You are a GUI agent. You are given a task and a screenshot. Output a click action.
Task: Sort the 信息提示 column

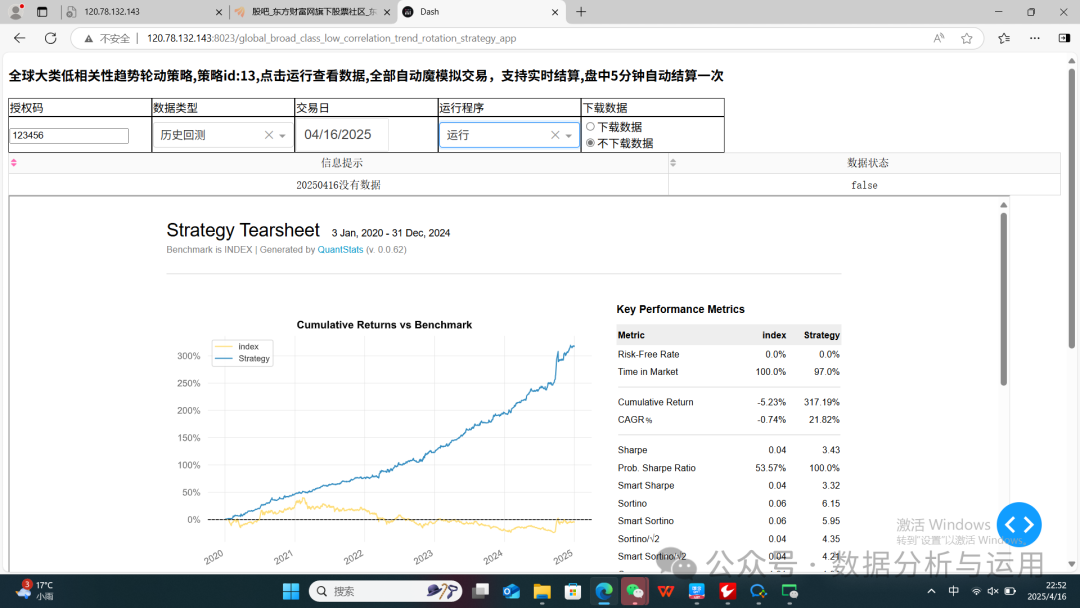click(x=14, y=163)
